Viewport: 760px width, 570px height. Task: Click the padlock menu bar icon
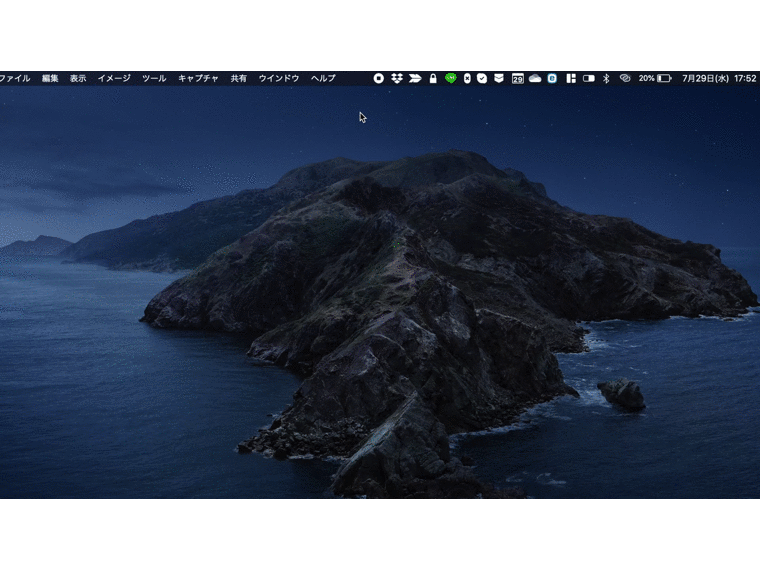(x=433, y=78)
